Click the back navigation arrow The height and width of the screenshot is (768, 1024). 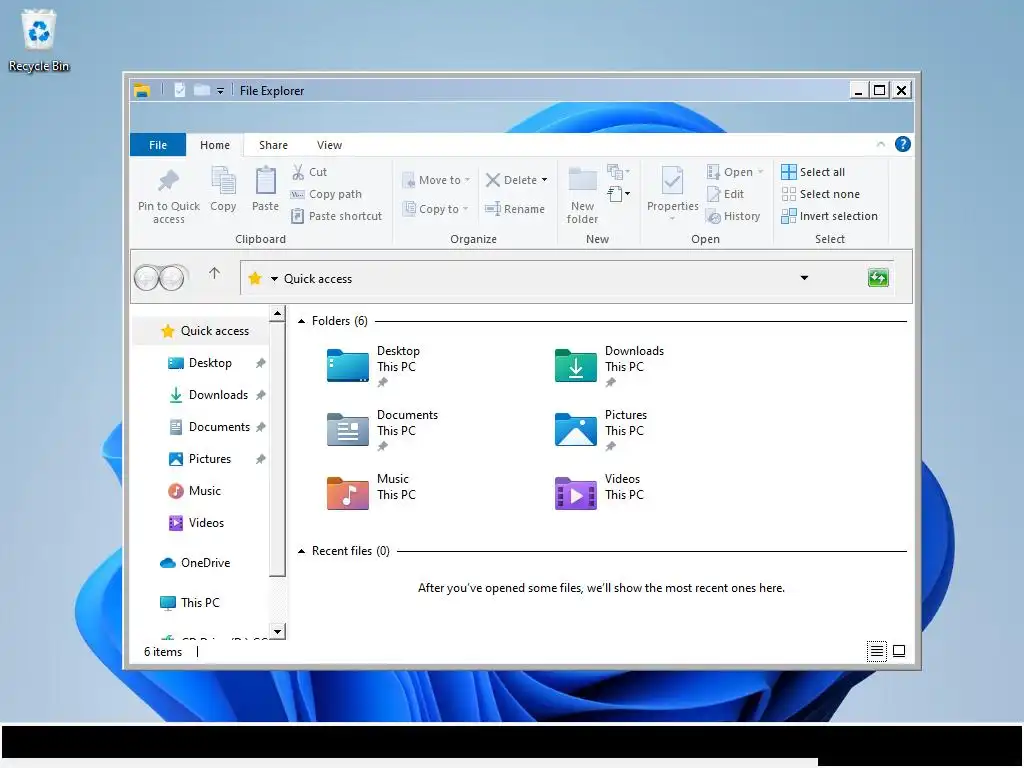coord(147,278)
